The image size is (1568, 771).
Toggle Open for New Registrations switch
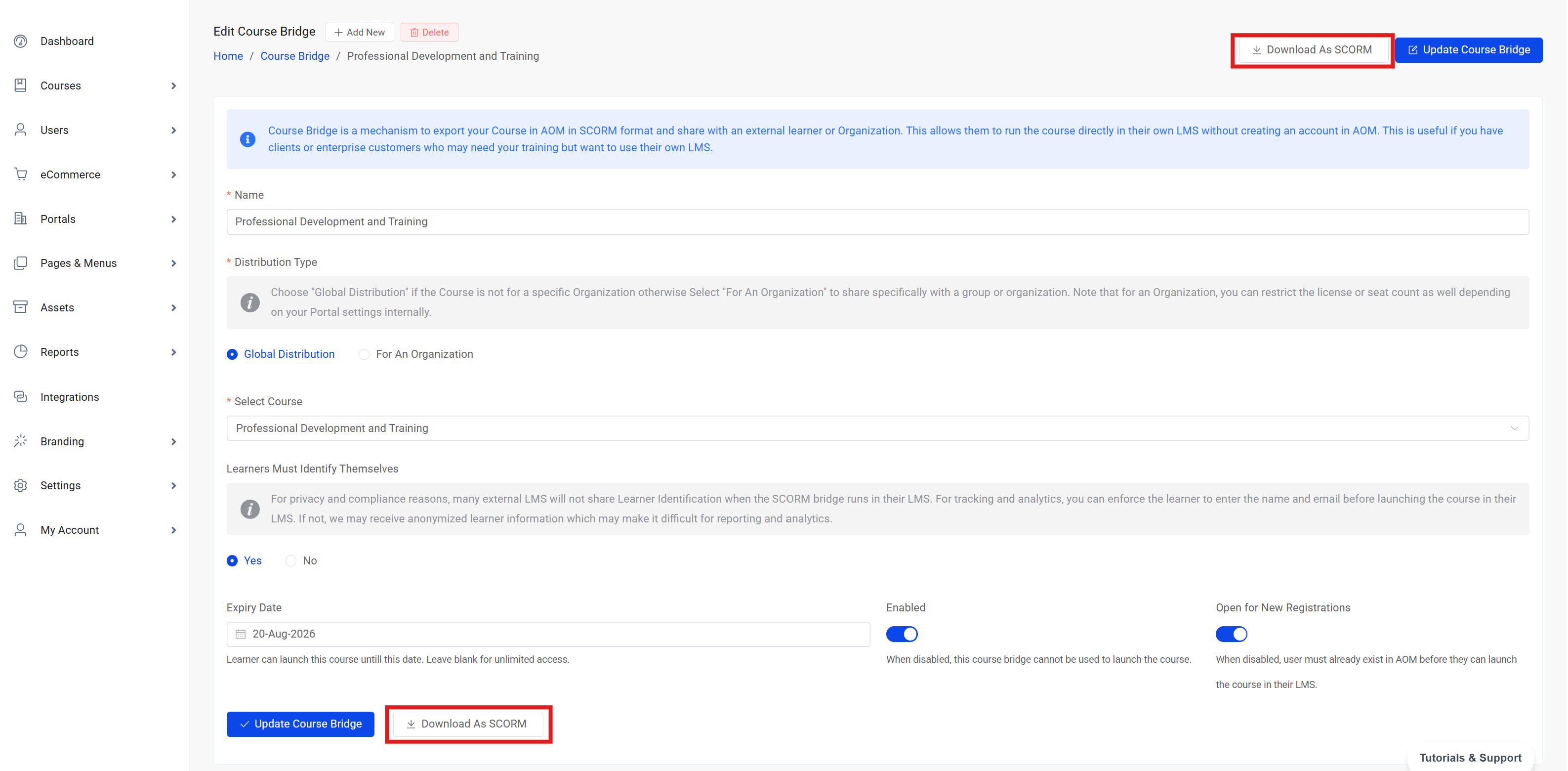pyautogui.click(x=1232, y=634)
